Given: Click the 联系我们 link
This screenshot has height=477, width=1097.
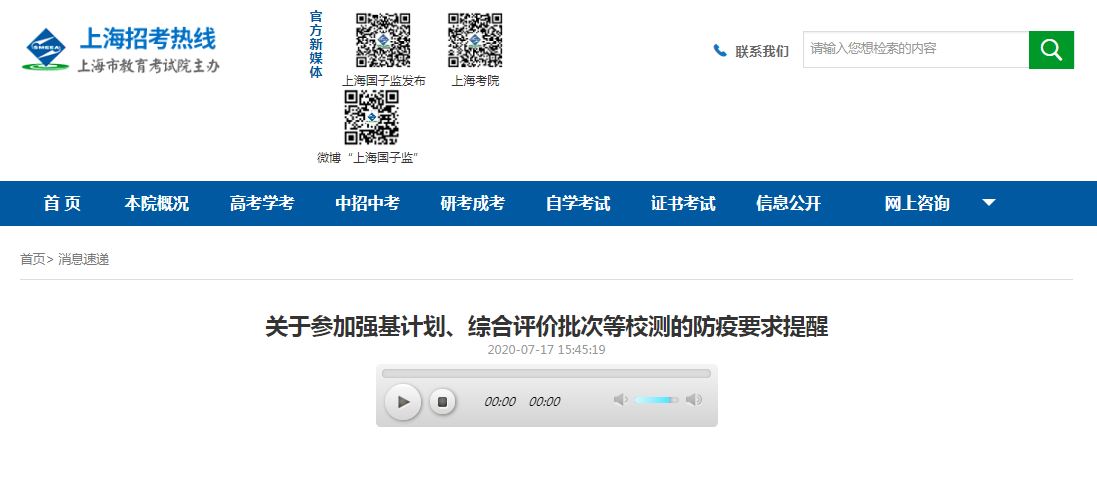Looking at the screenshot, I should pyautogui.click(x=761, y=51).
